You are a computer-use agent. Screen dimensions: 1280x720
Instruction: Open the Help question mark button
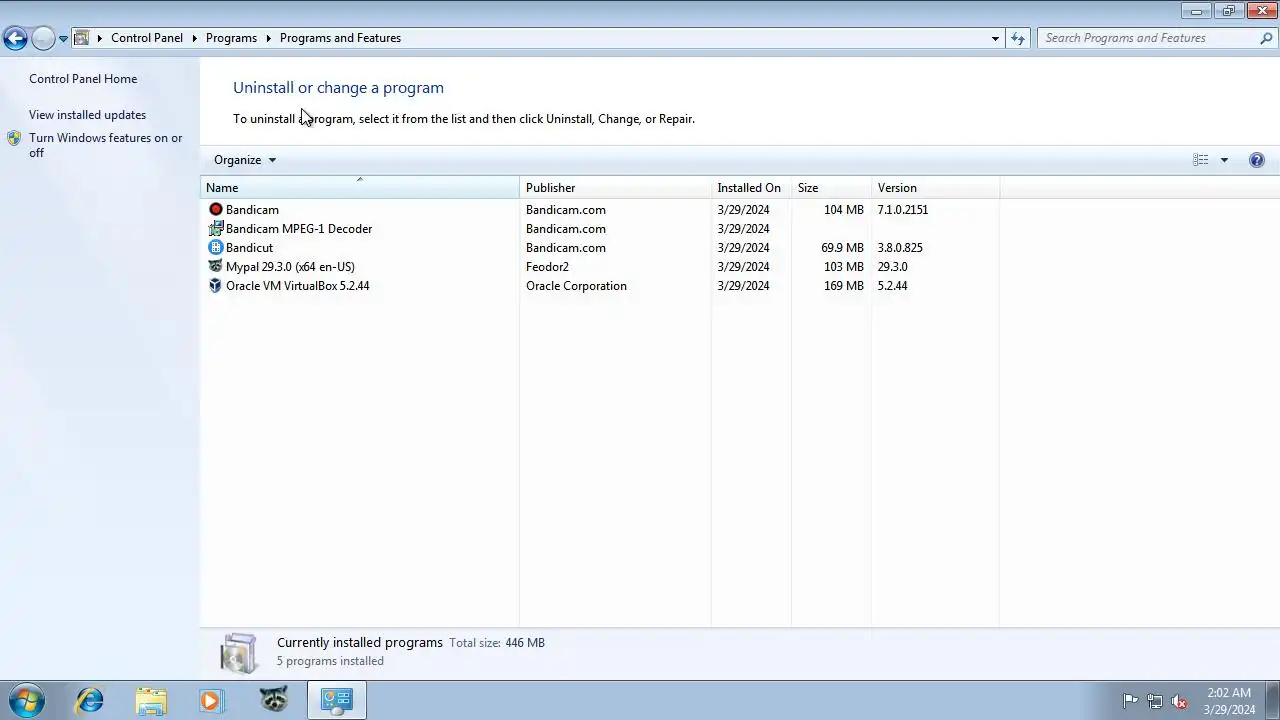(1257, 160)
